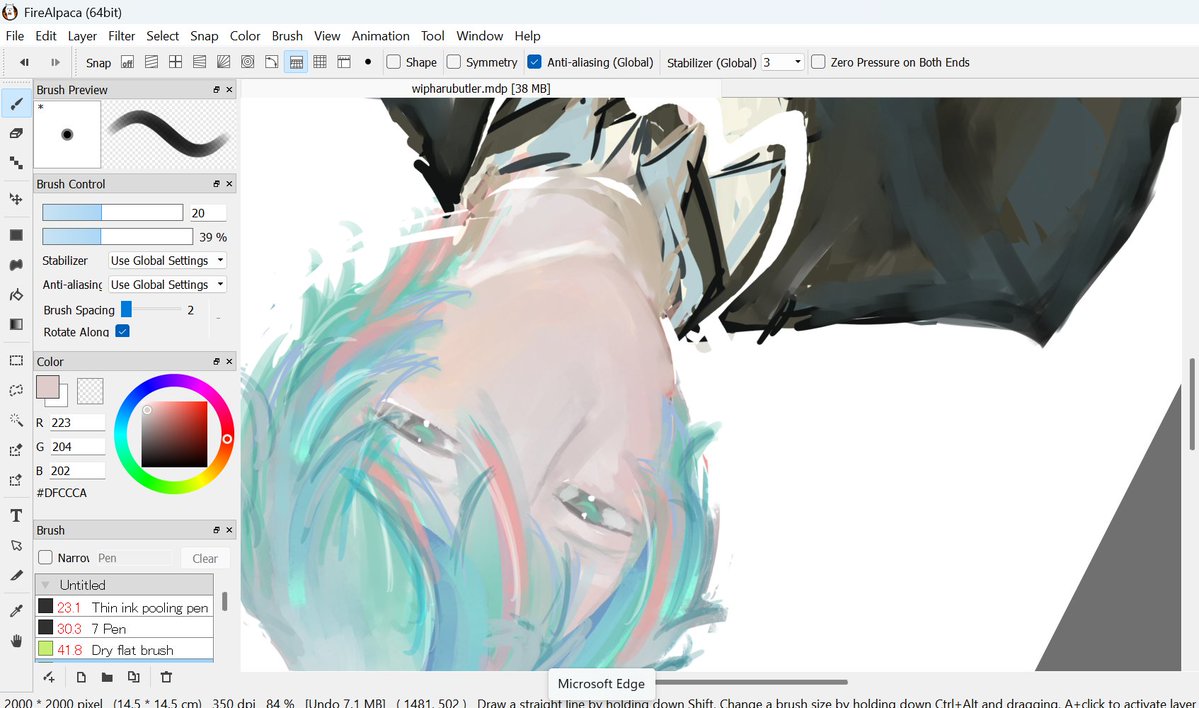
Task: Pick the Lasso selection tool
Action: [x=16, y=390]
